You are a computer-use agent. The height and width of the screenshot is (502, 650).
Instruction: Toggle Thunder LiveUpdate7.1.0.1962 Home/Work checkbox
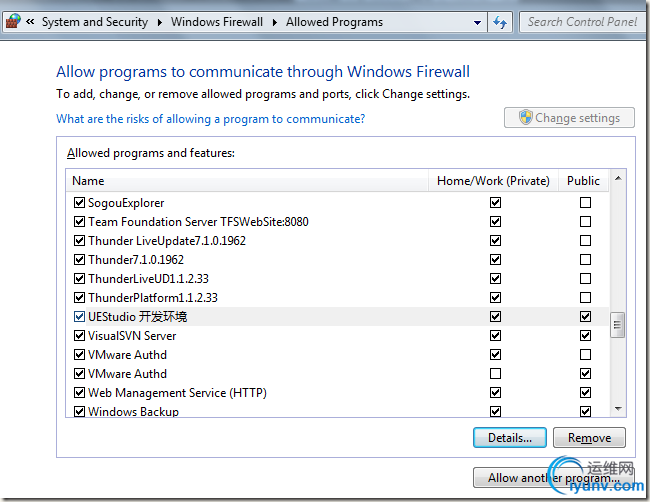click(495, 241)
